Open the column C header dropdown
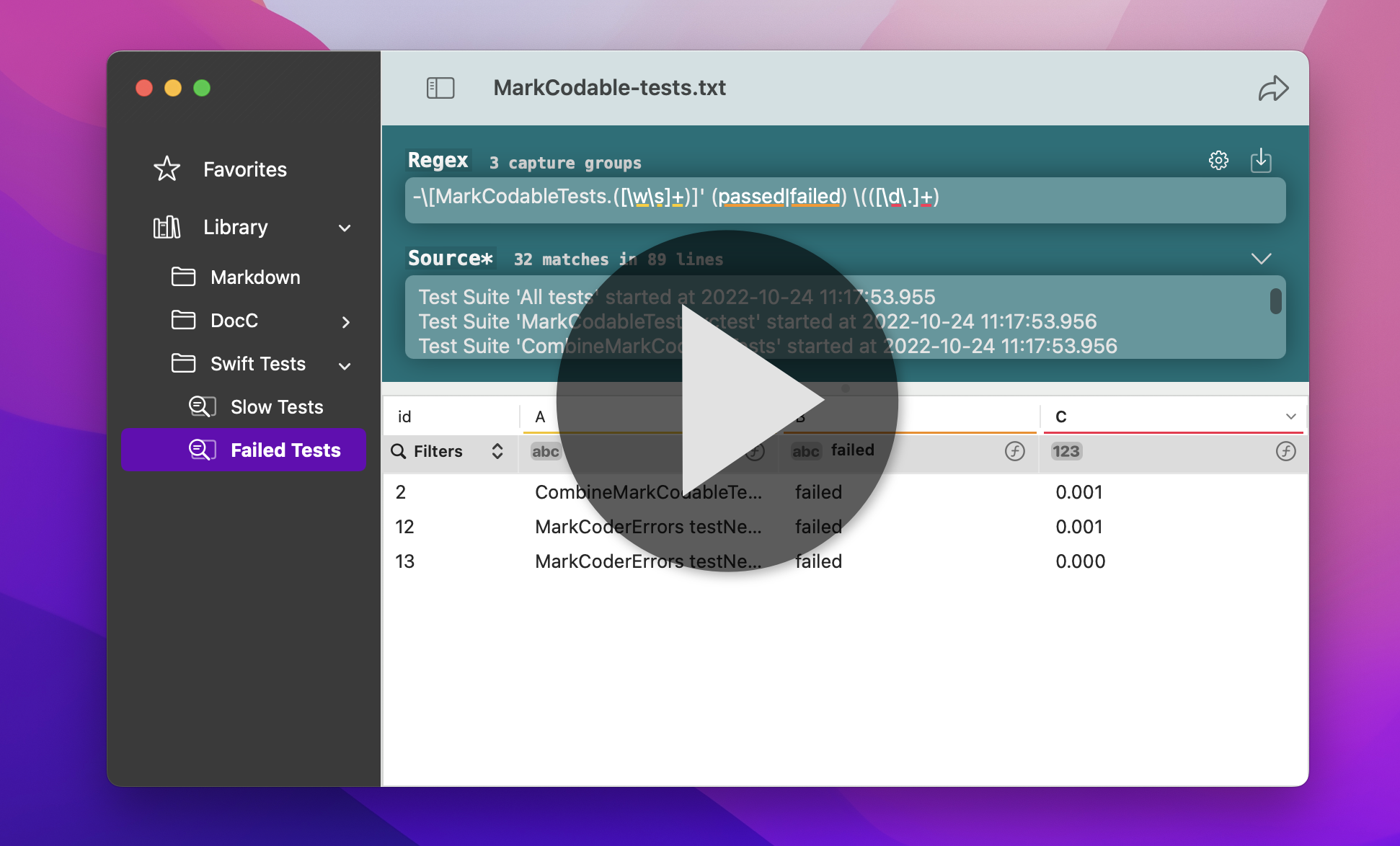 (1290, 417)
